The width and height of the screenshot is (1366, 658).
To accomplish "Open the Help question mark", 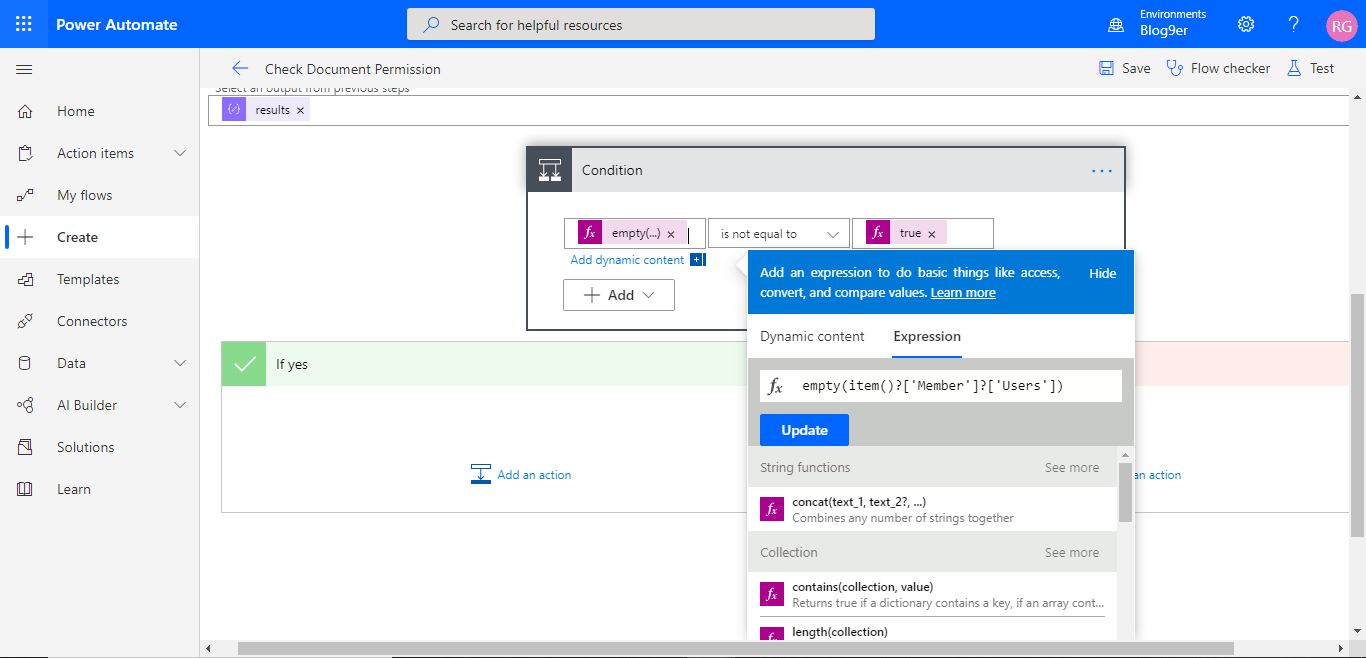I will pos(1294,24).
